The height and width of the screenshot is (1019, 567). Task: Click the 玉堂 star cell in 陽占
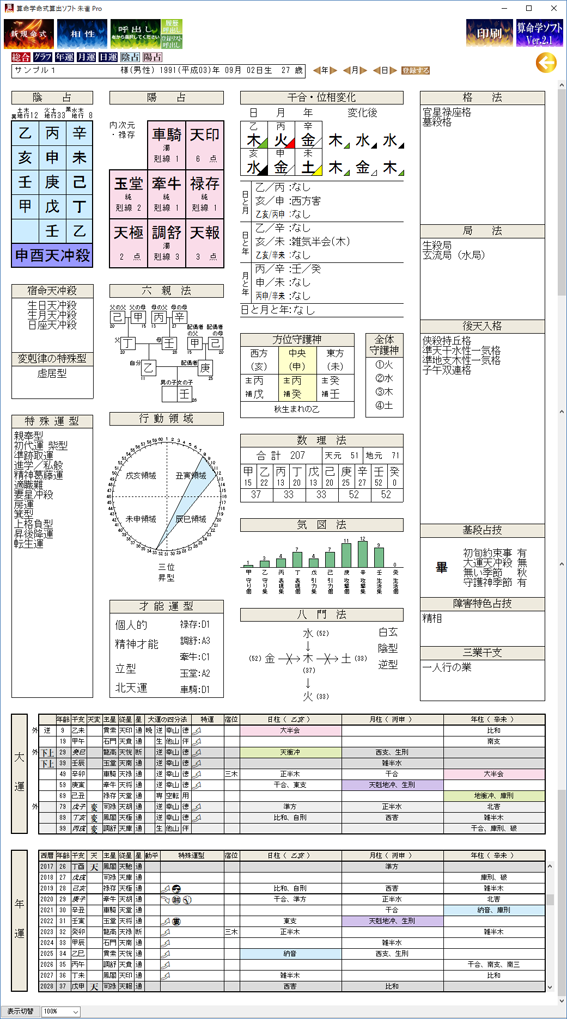tap(128, 194)
